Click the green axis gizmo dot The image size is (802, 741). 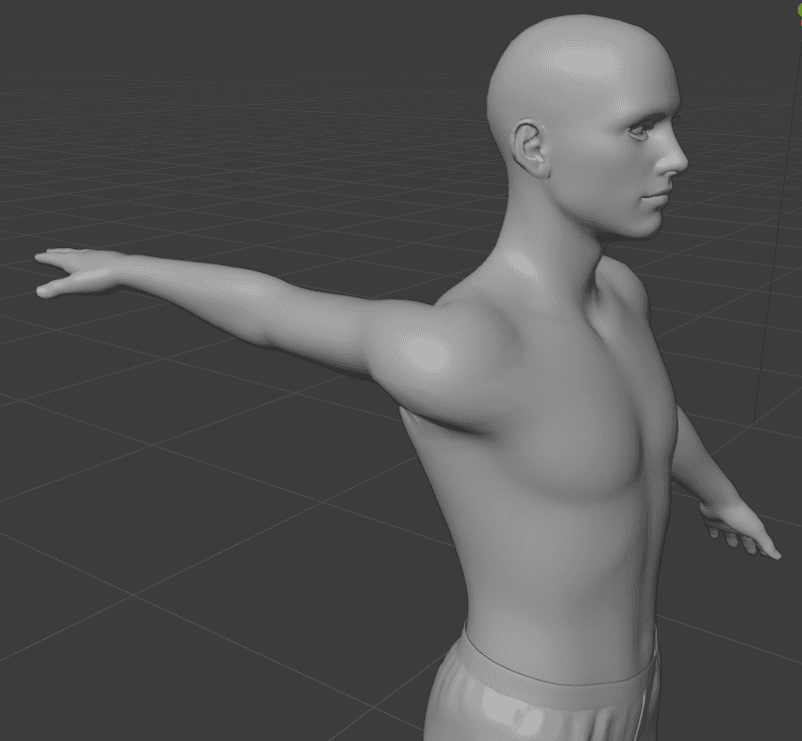[800, 10]
